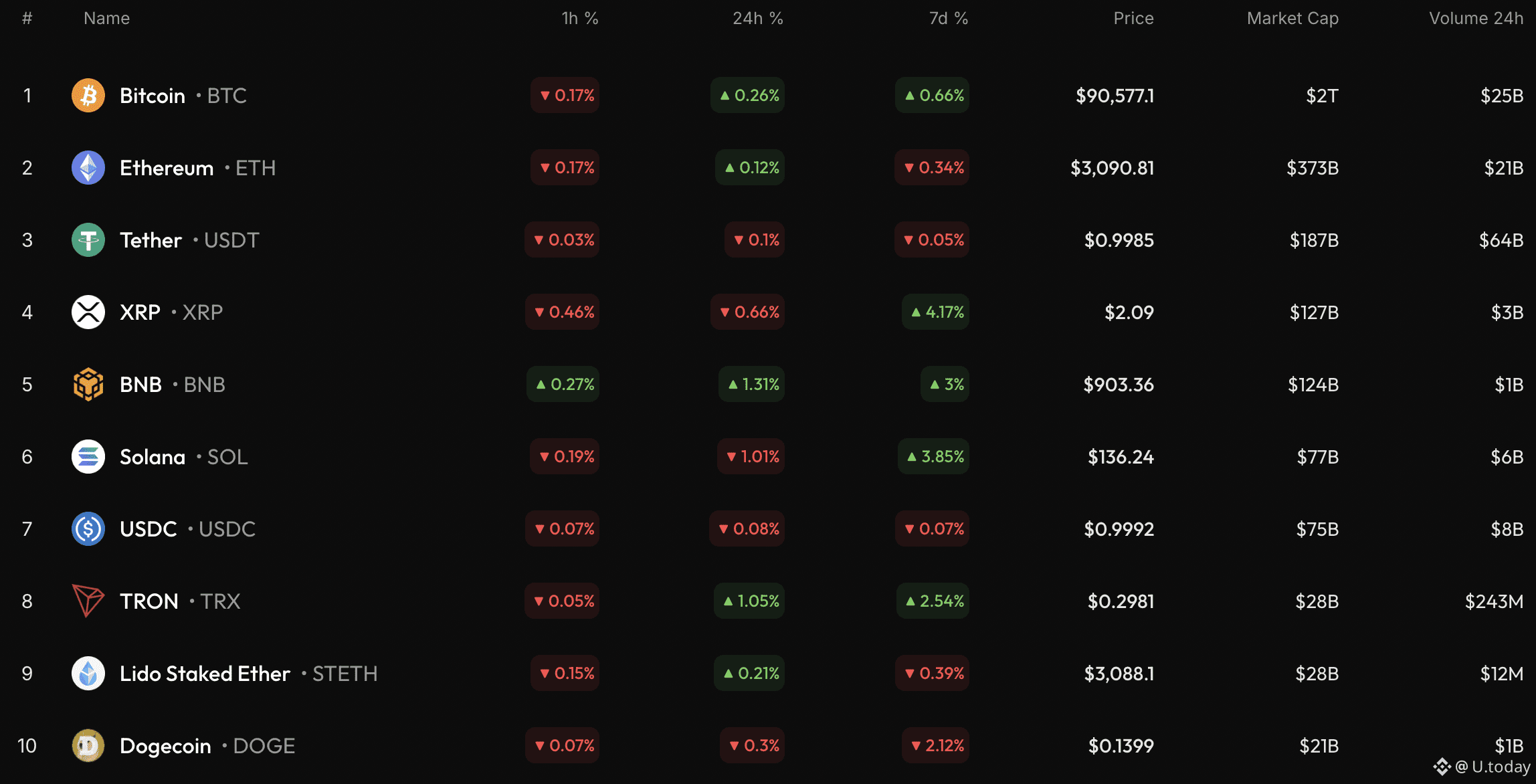
Task: Click the USDC dollar icon
Action: 88,528
